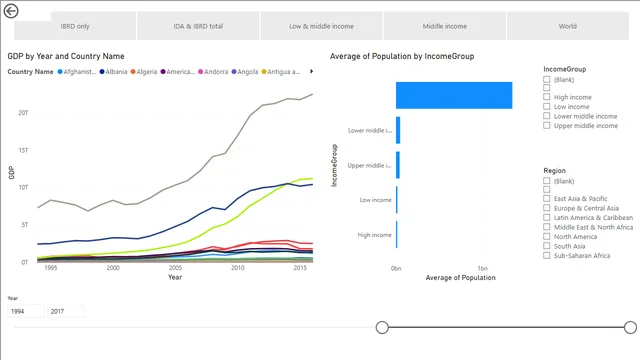The image size is (640, 360).
Task: Click the right handle of Year slider
Action: point(630,327)
